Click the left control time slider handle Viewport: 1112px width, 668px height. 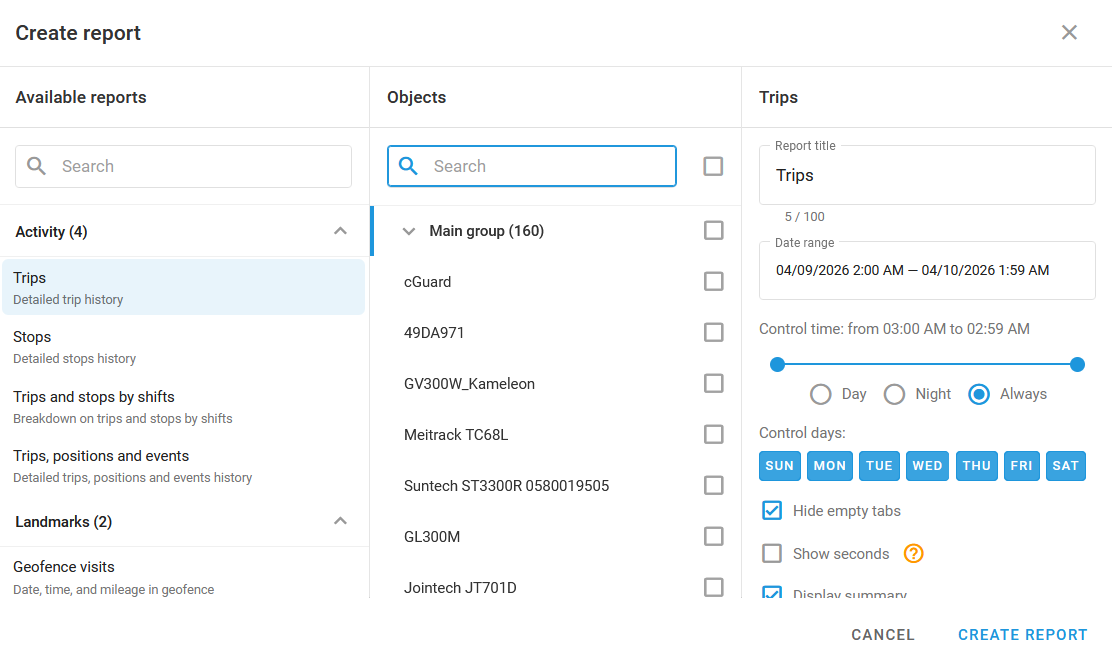click(x=777, y=364)
